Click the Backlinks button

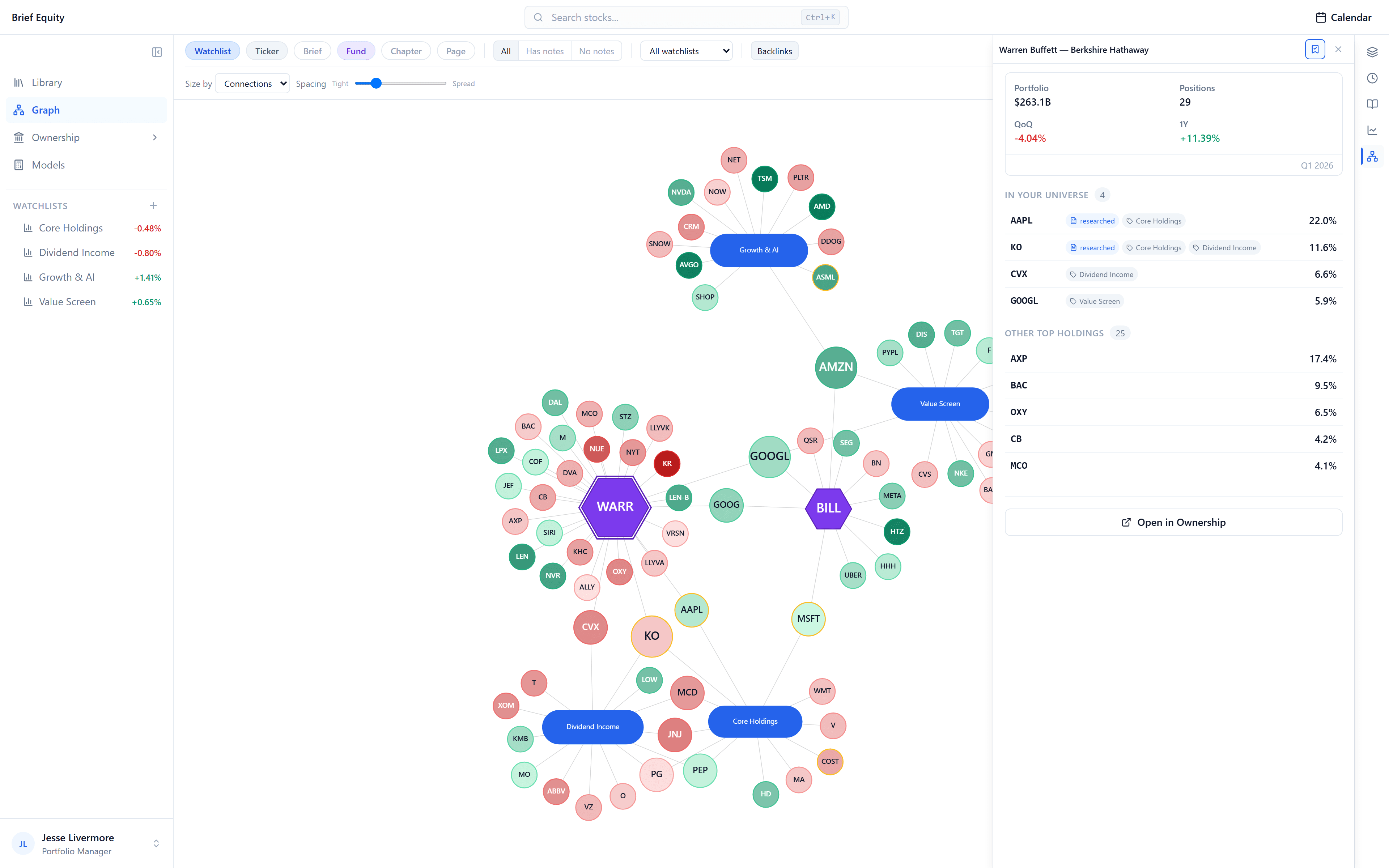click(774, 51)
